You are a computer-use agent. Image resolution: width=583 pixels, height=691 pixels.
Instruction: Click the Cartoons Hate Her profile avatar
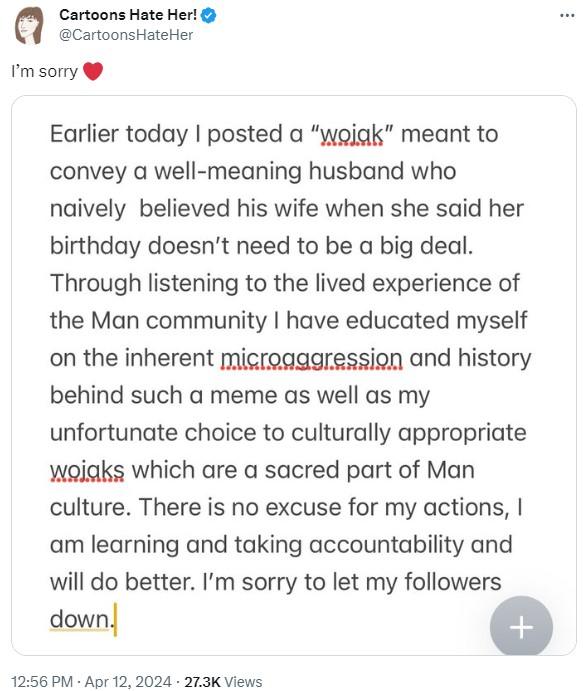tap(29, 26)
